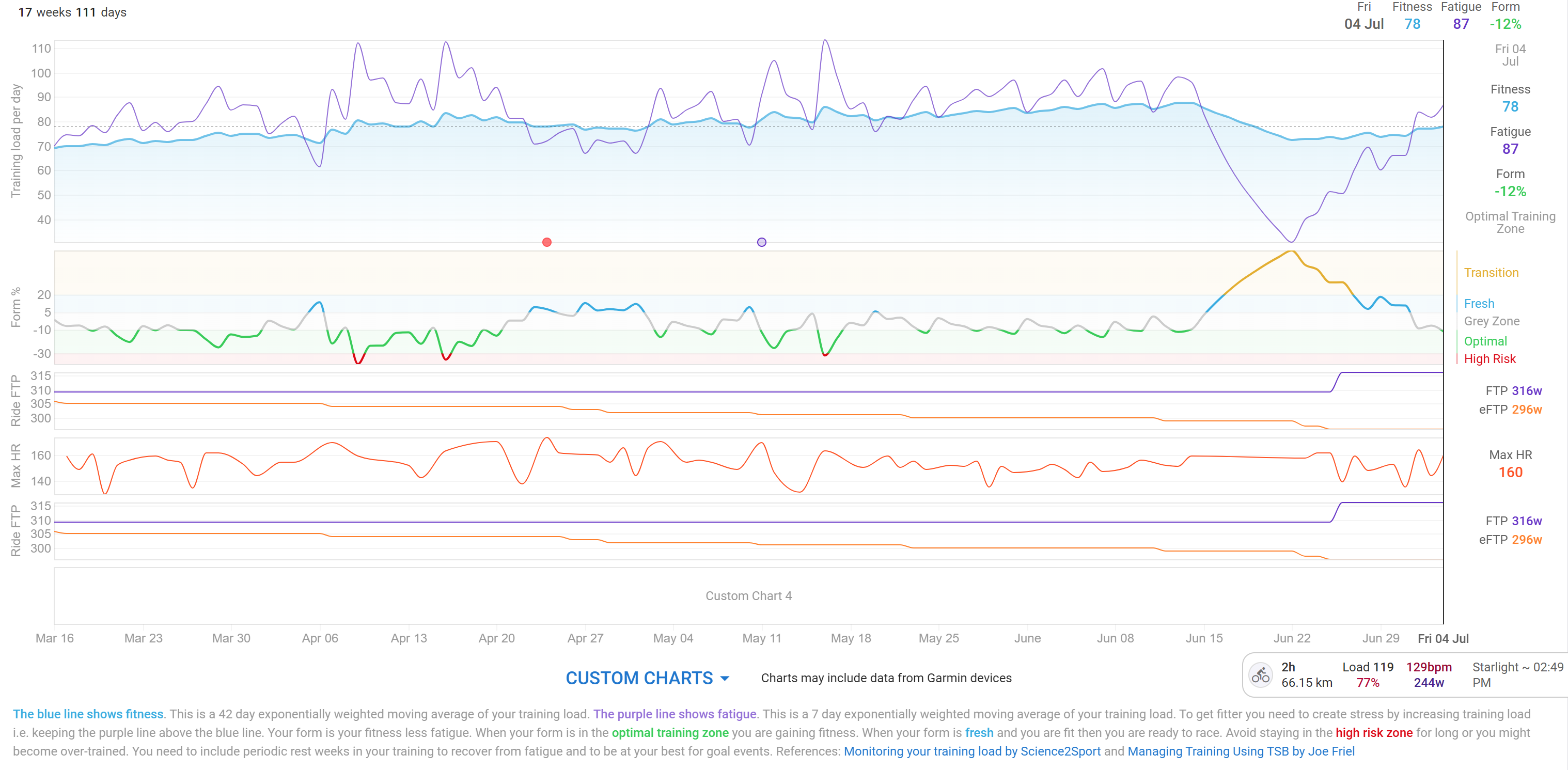This screenshot has height=770, width=1568.
Task: Click the purple circle marker near May 11
Action: coord(761,242)
